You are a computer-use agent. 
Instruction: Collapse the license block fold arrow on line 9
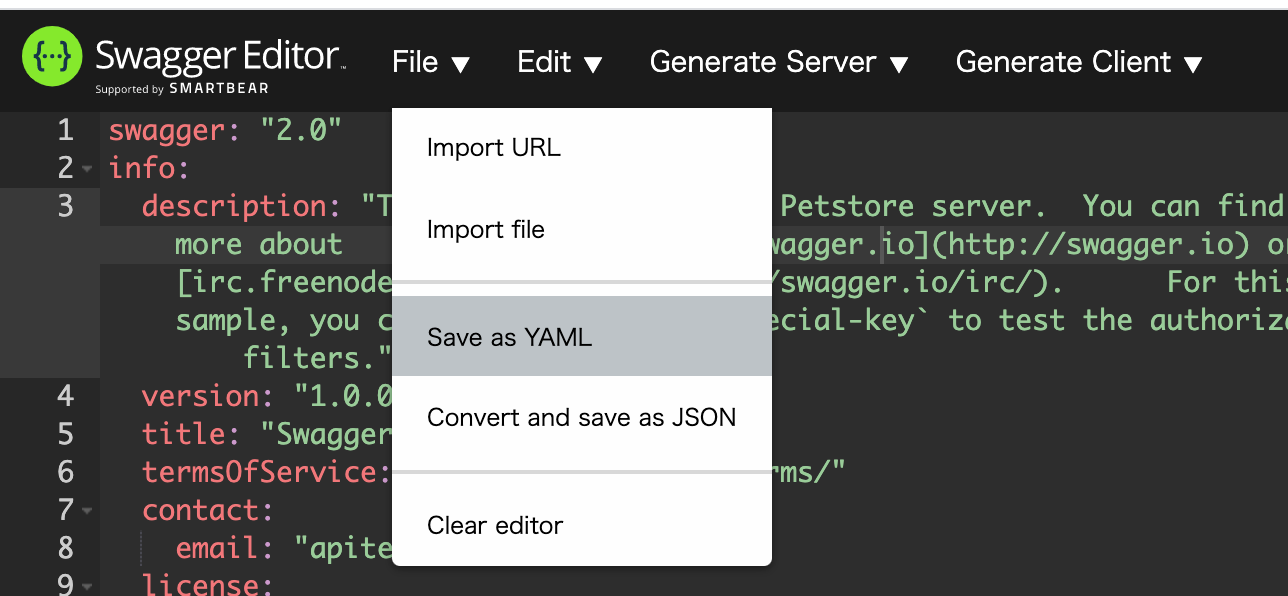pyautogui.click(x=87, y=586)
